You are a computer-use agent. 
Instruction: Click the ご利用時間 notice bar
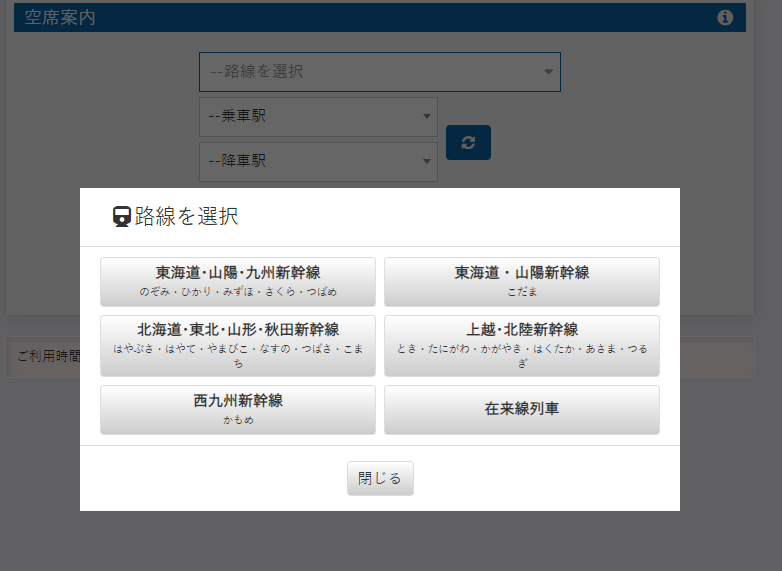pos(45,357)
